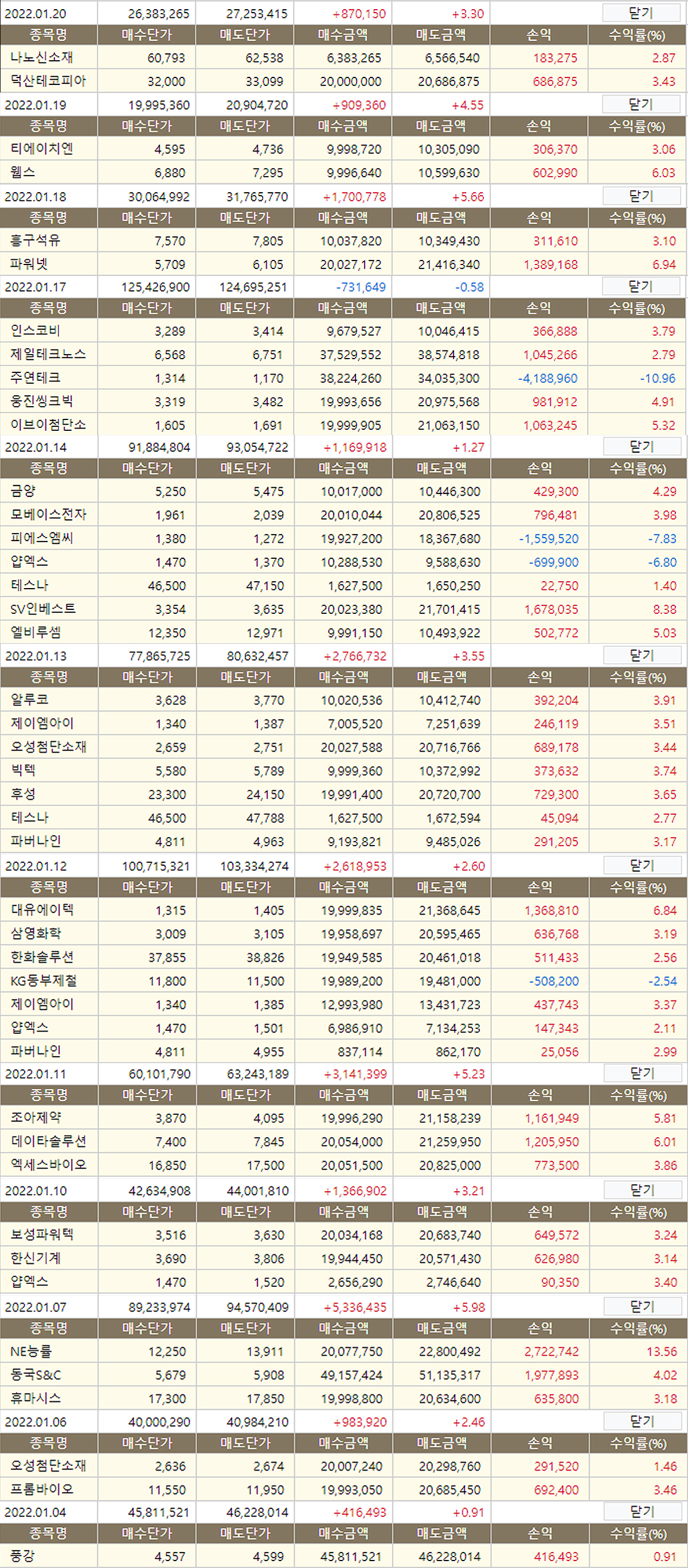Viewport: 688px width, 1568px height.
Task: Click the 금양 stock name
Action: click(x=23, y=491)
